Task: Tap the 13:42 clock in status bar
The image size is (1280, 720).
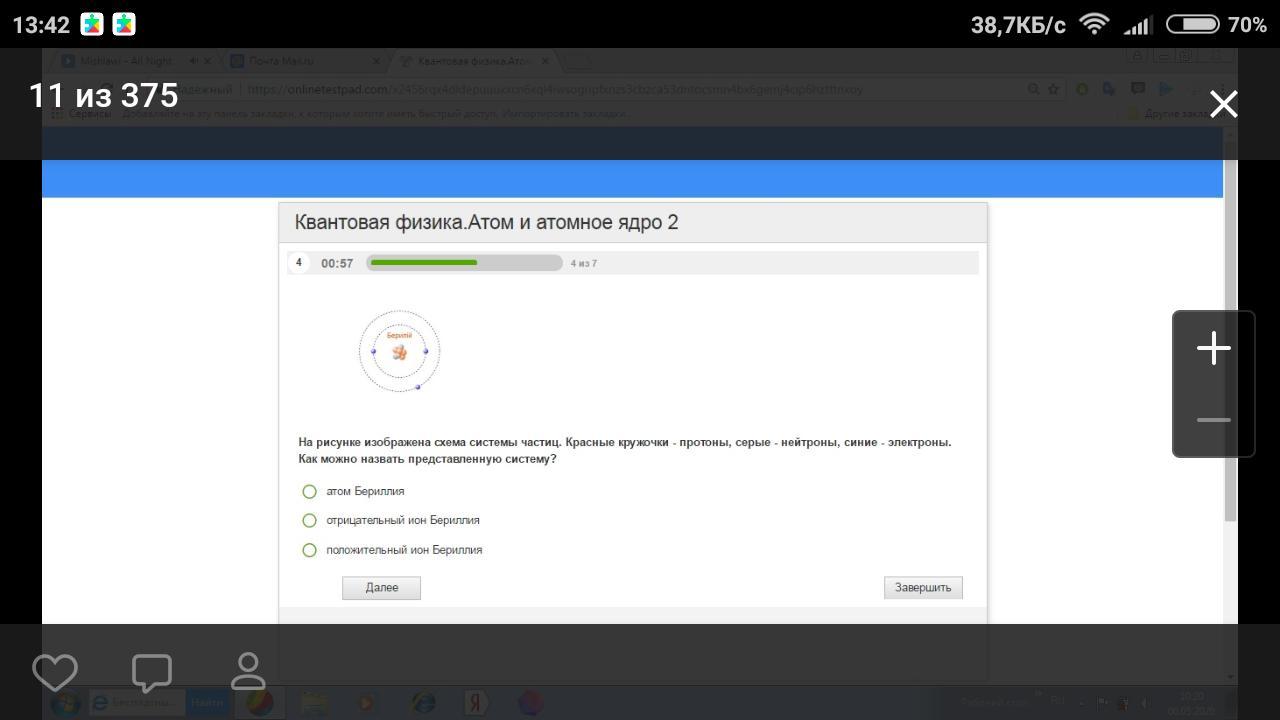Action: (x=41, y=24)
